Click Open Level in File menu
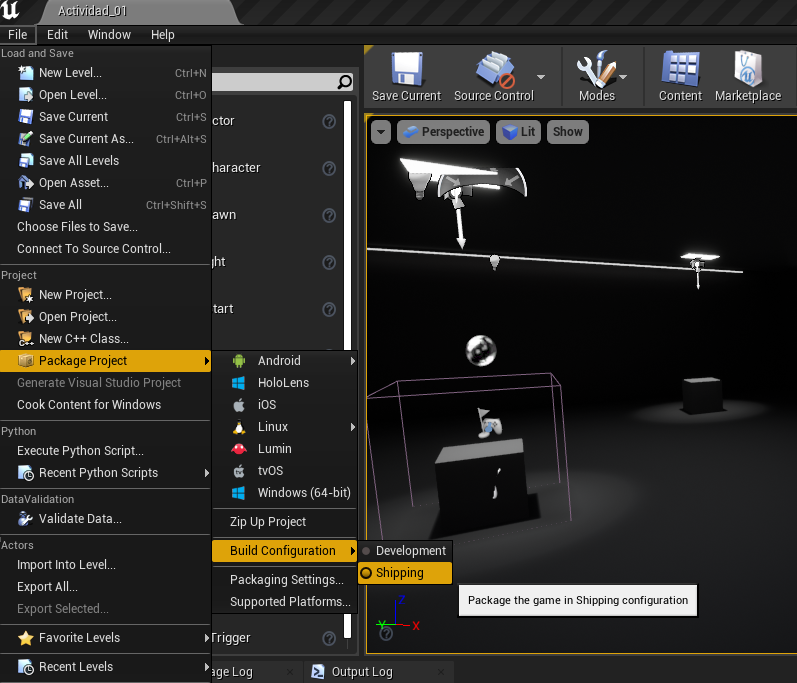 coord(105,95)
